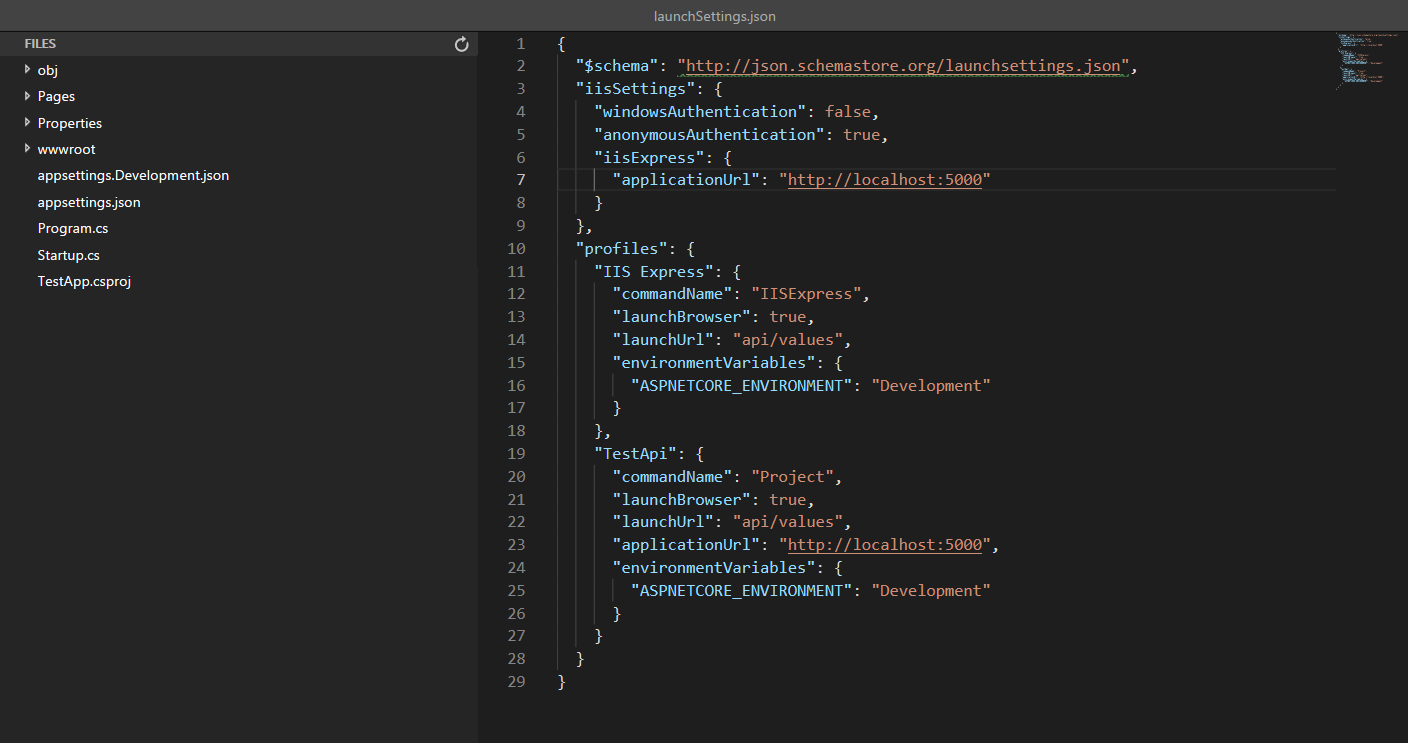Click the true value on line 5
The image size is (1408, 743).
[862, 134]
